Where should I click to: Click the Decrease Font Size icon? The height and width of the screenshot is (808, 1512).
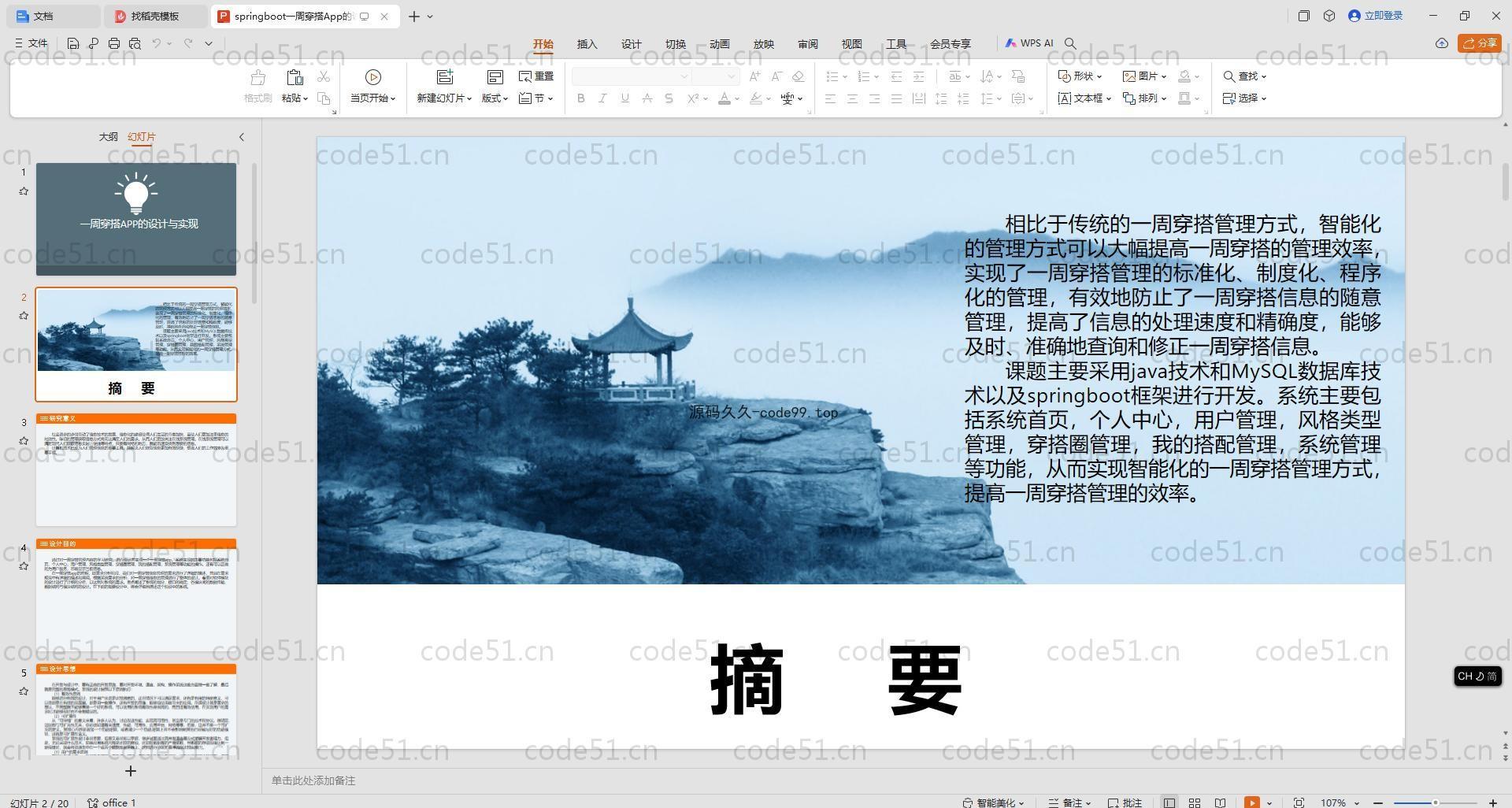(x=776, y=76)
